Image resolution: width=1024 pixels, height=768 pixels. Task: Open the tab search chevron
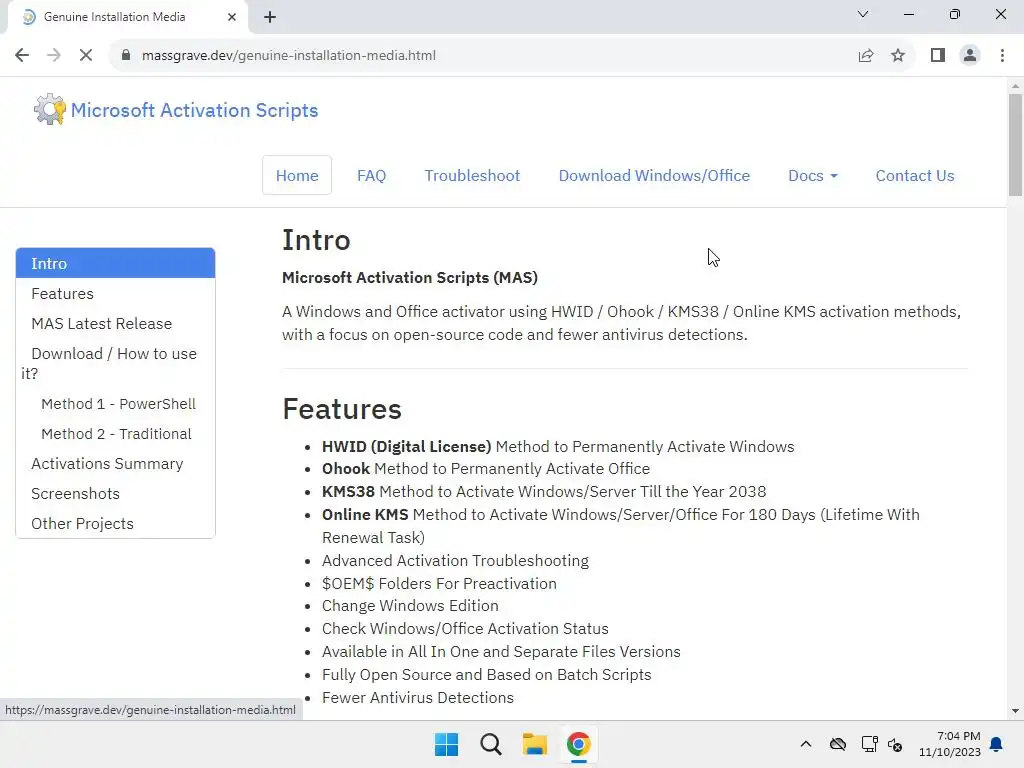[x=863, y=14]
